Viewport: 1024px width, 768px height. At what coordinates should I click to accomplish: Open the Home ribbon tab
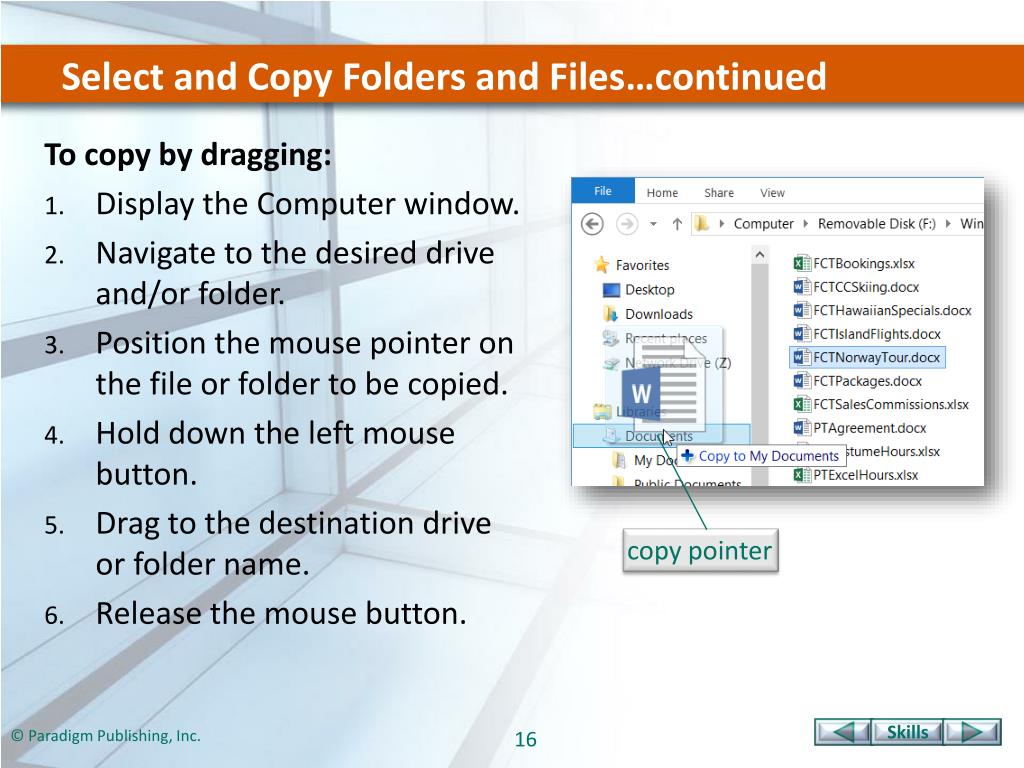pyautogui.click(x=662, y=193)
